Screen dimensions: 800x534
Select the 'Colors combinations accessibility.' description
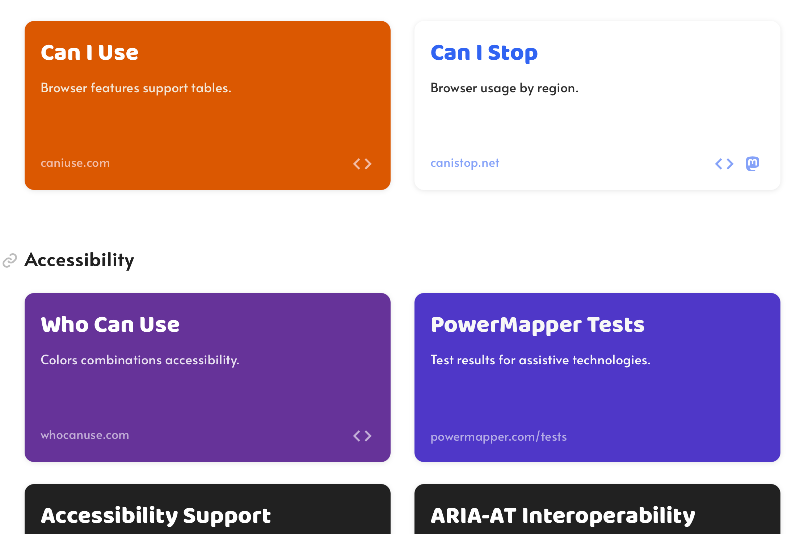point(140,360)
